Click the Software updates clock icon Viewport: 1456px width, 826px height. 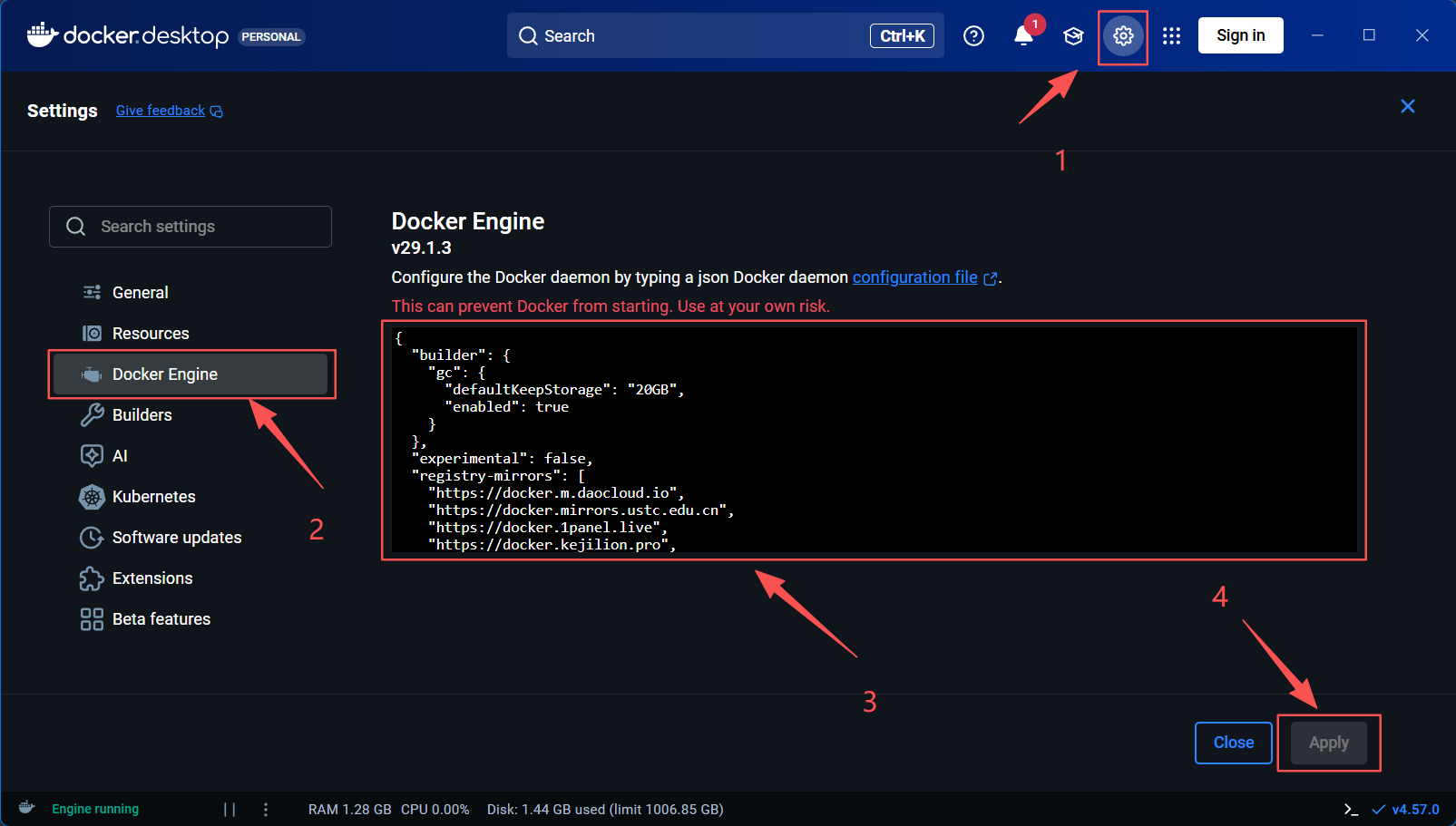click(x=92, y=537)
